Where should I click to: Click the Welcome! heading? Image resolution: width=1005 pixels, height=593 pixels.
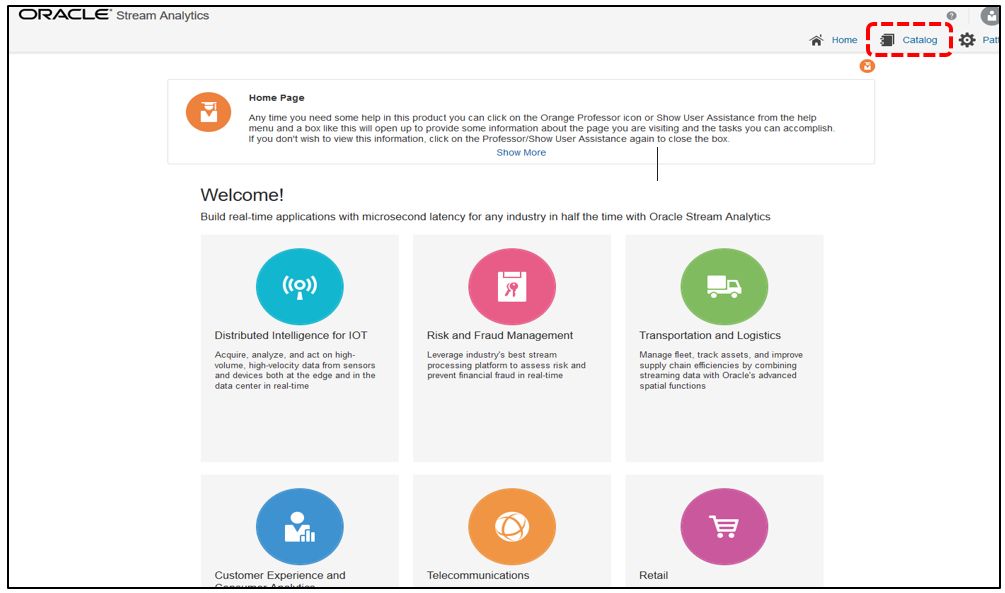242,195
